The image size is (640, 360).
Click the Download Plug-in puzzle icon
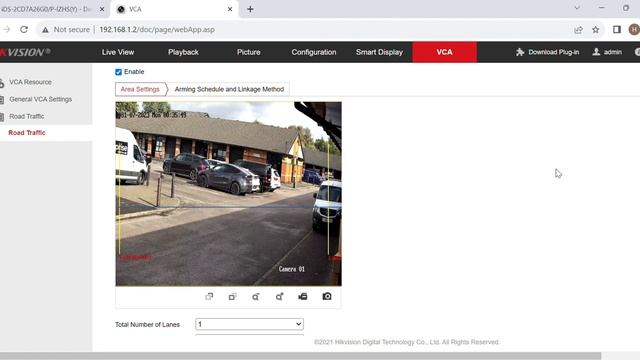520,52
